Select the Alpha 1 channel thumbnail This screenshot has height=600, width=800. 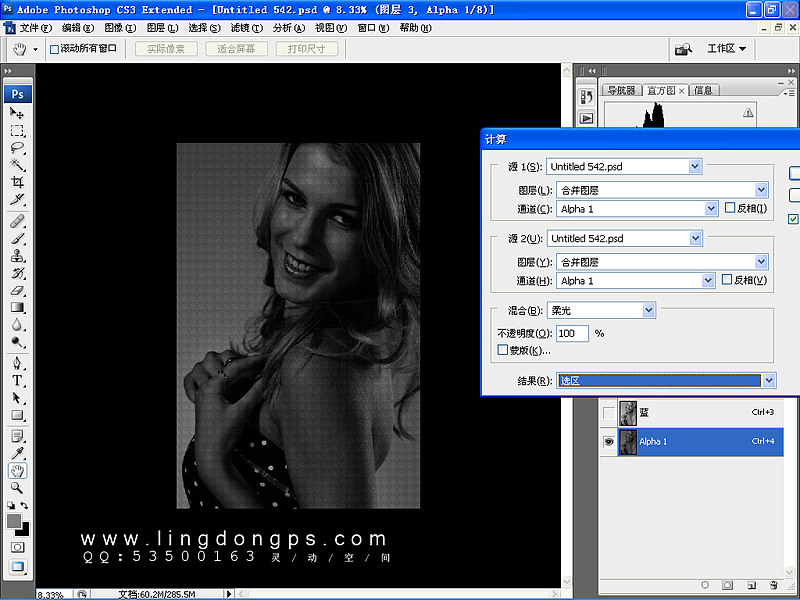tap(628, 442)
